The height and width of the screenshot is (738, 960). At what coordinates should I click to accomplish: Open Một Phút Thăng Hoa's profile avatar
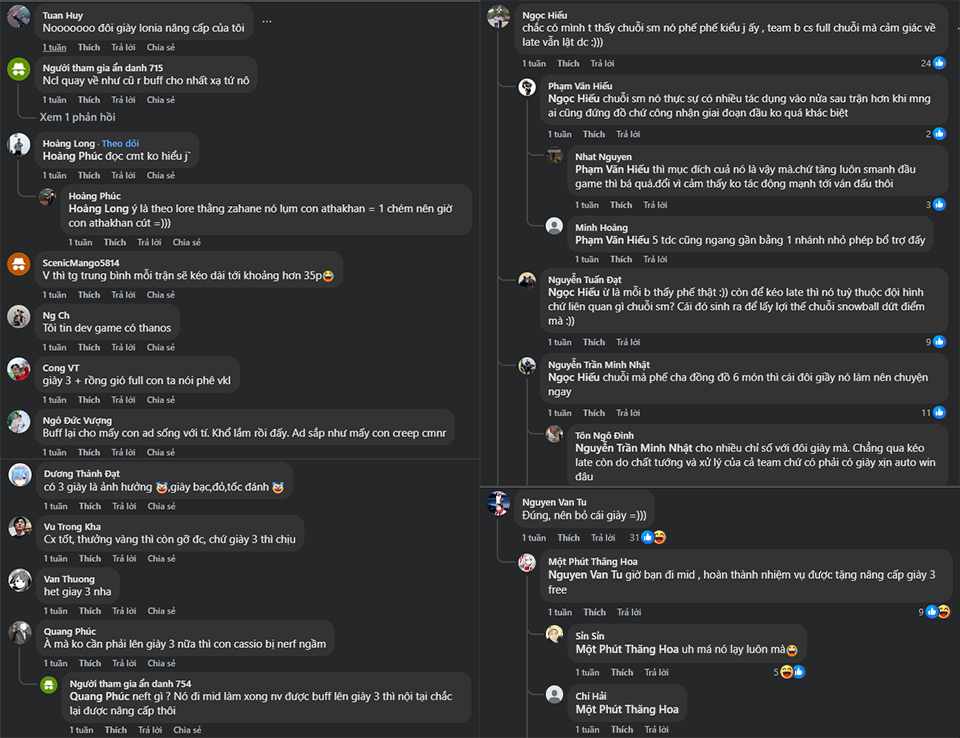(x=527, y=563)
